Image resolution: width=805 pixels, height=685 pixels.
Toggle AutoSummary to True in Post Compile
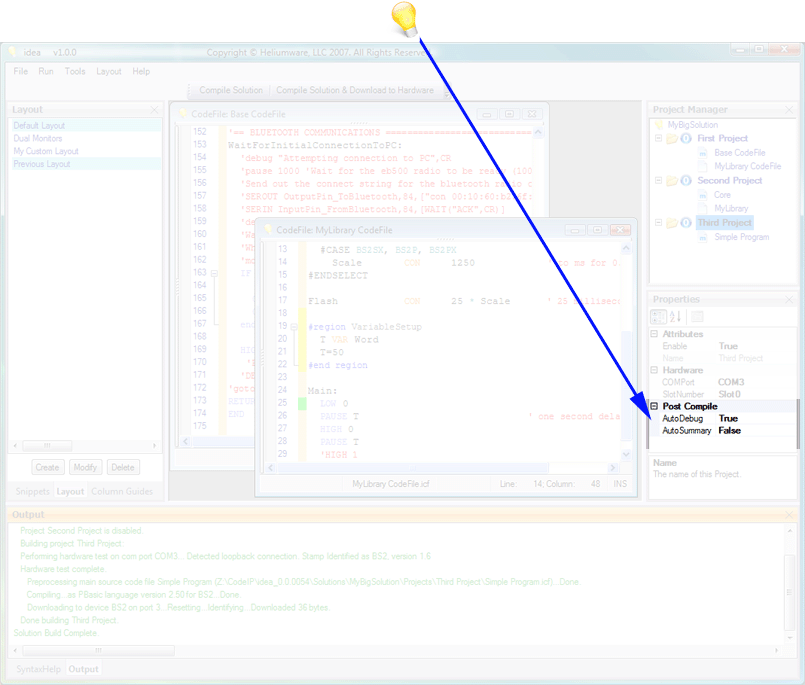pyautogui.click(x=729, y=430)
